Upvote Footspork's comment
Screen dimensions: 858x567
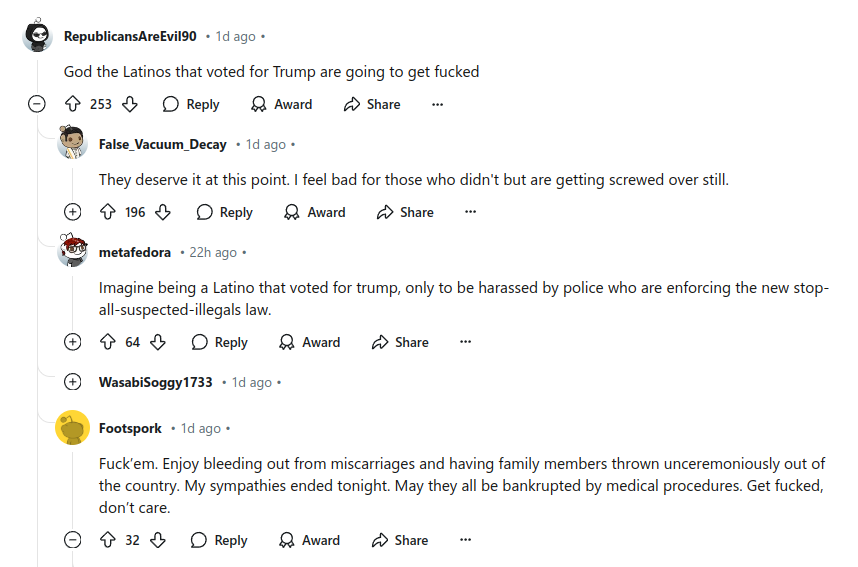pos(108,540)
